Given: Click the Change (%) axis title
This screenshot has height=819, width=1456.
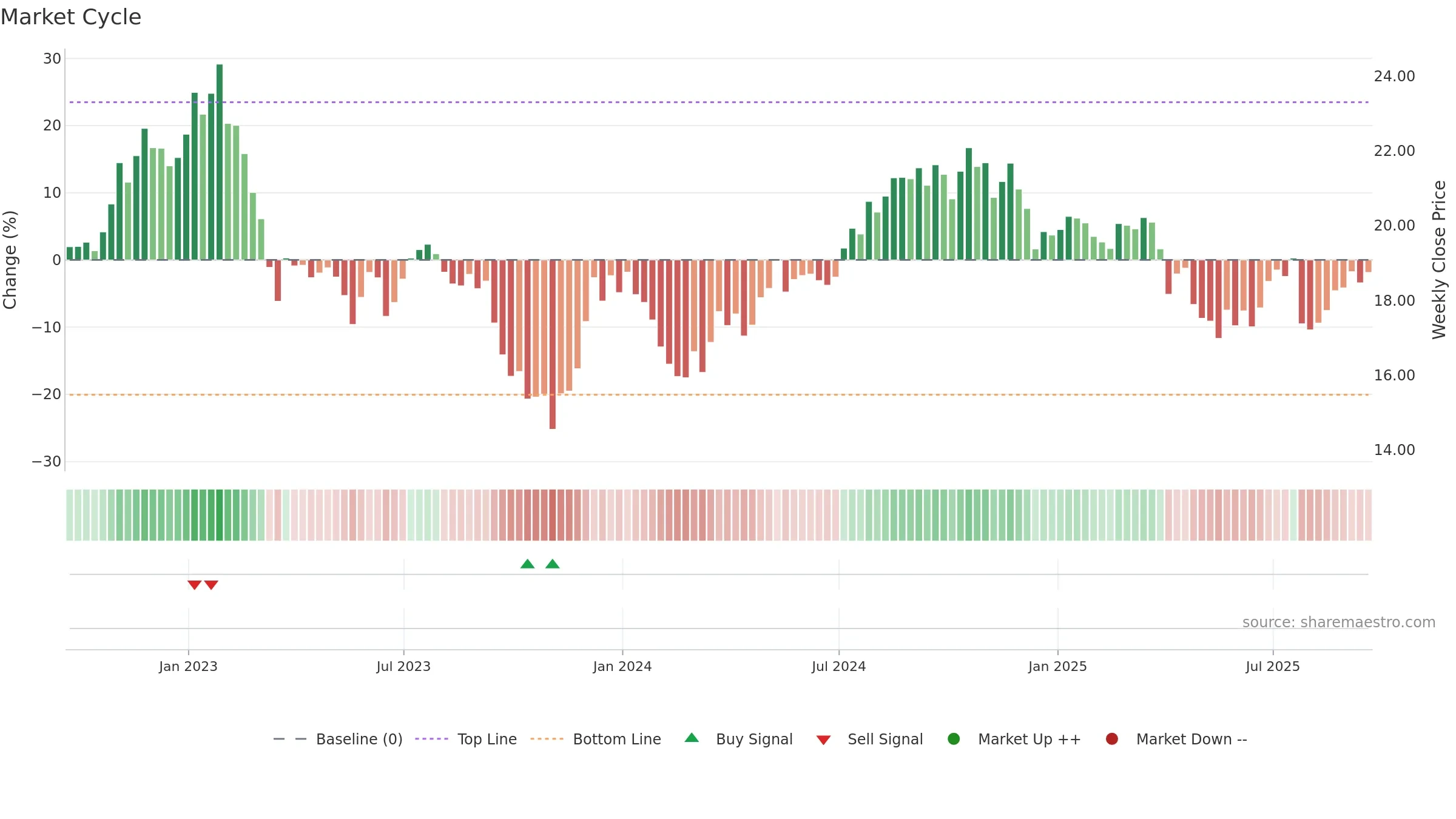Looking at the screenshot, I should [x=10, y=260].
